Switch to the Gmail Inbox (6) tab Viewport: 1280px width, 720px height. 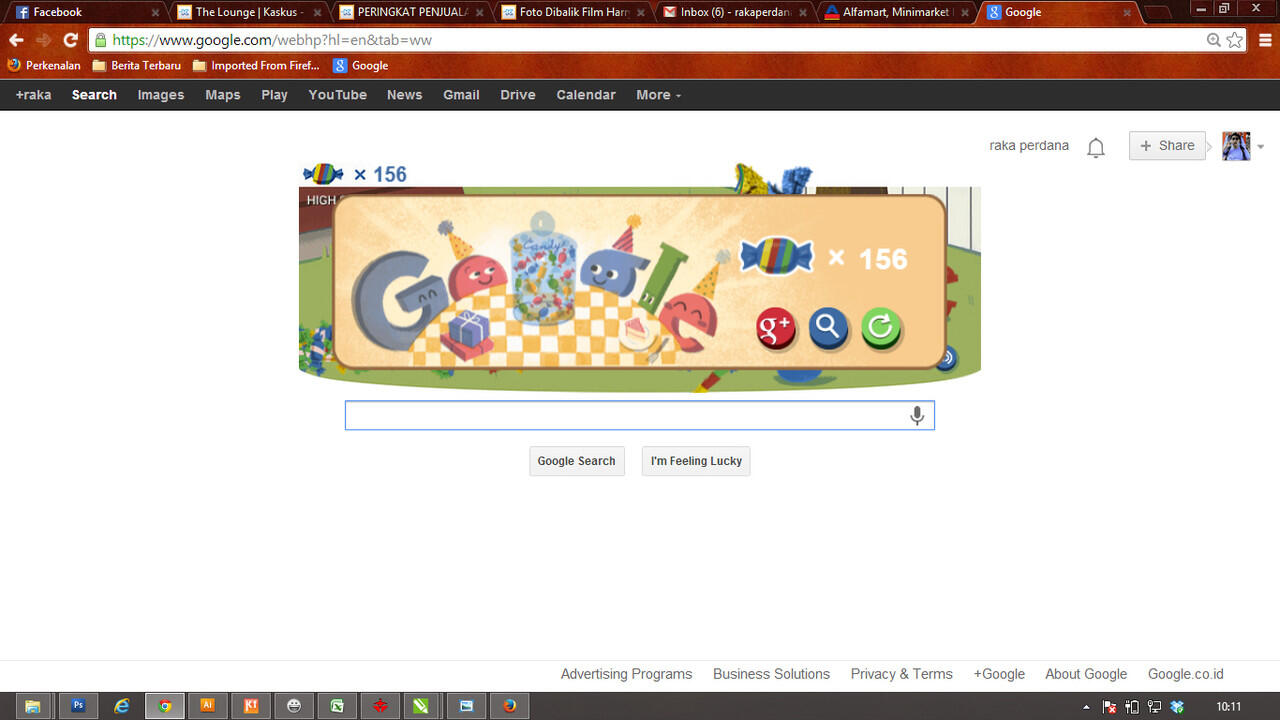click(x=734, y=12)
